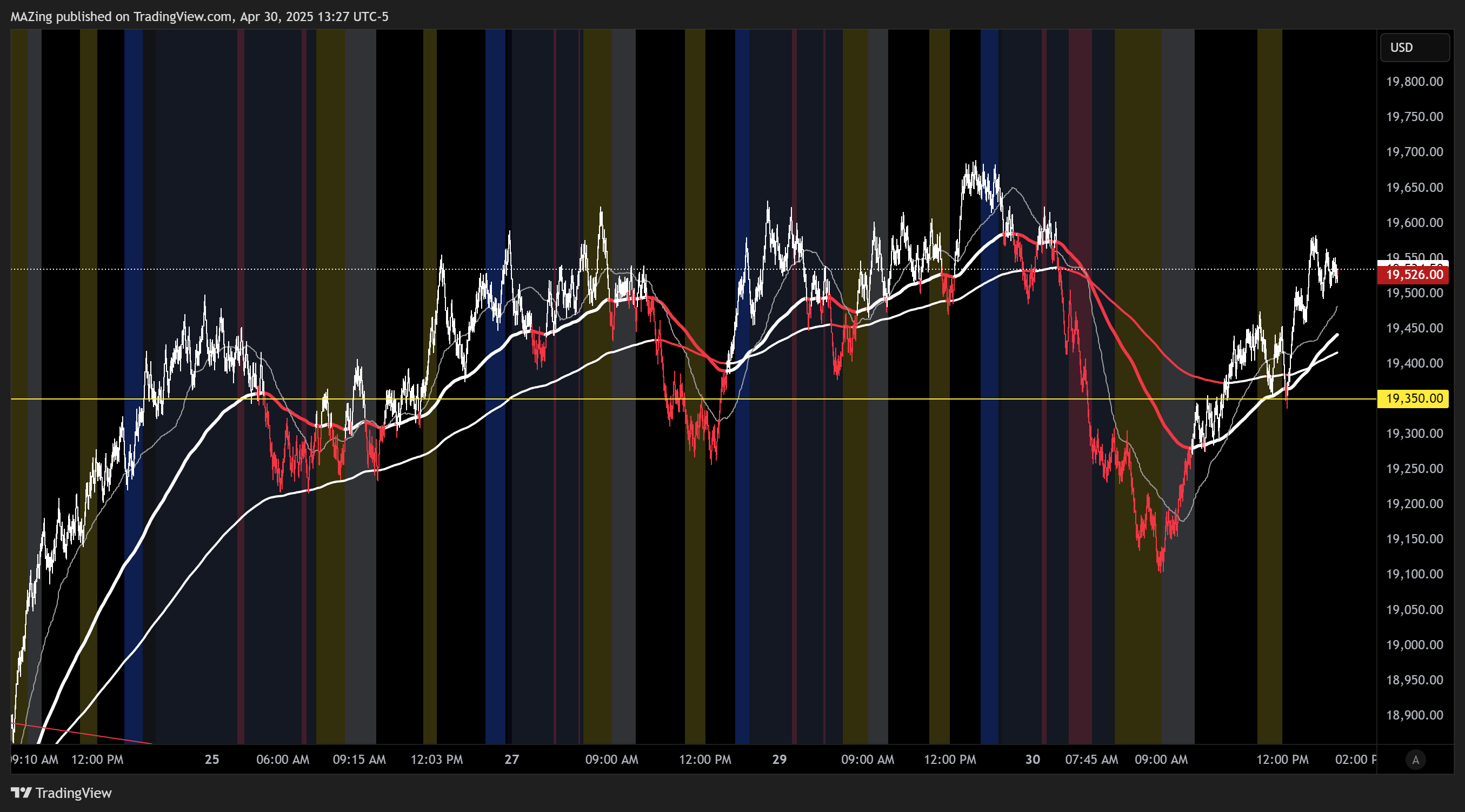Screen dimensions: 1465x812
Task: Click the 07:45 AM time axis label
Action: [x=1091, y=760]
